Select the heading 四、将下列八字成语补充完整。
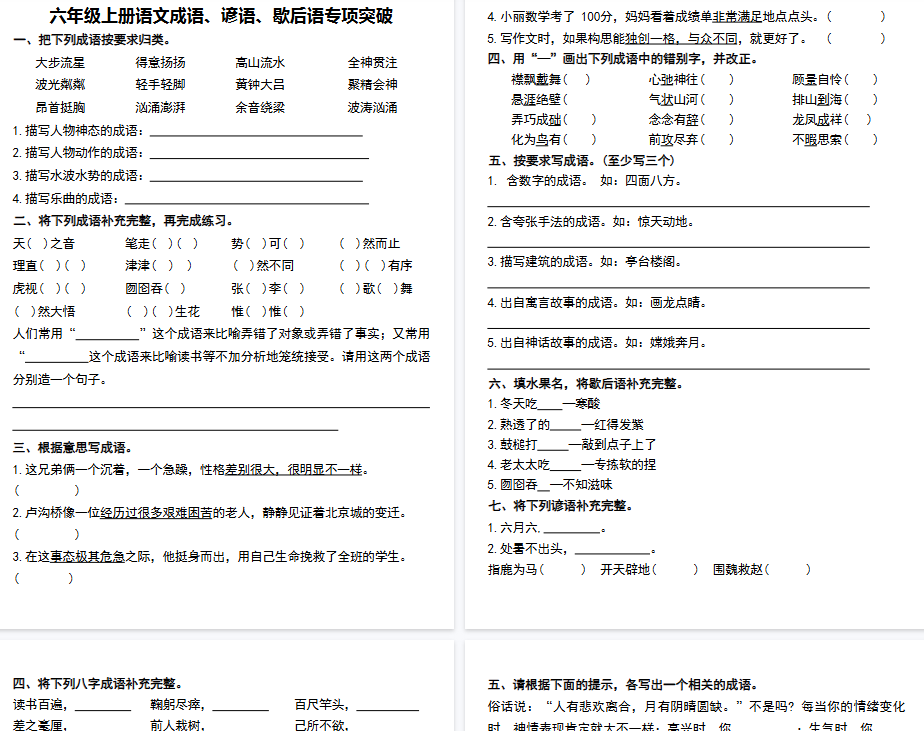This screenshot has width=924, height=731. click(98, 684)
